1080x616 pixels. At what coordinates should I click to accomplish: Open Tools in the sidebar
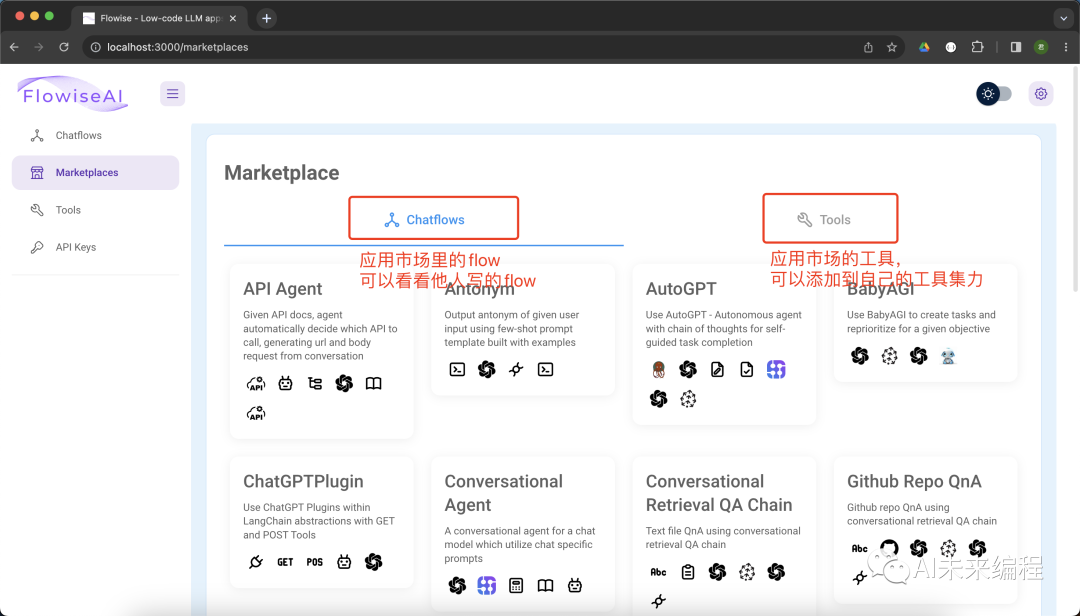coord(95,209)
